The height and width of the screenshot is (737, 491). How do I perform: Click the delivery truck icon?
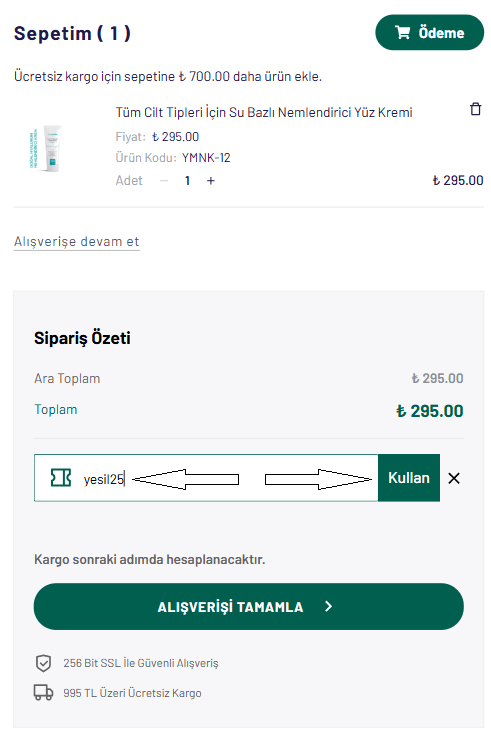[43, 692]
